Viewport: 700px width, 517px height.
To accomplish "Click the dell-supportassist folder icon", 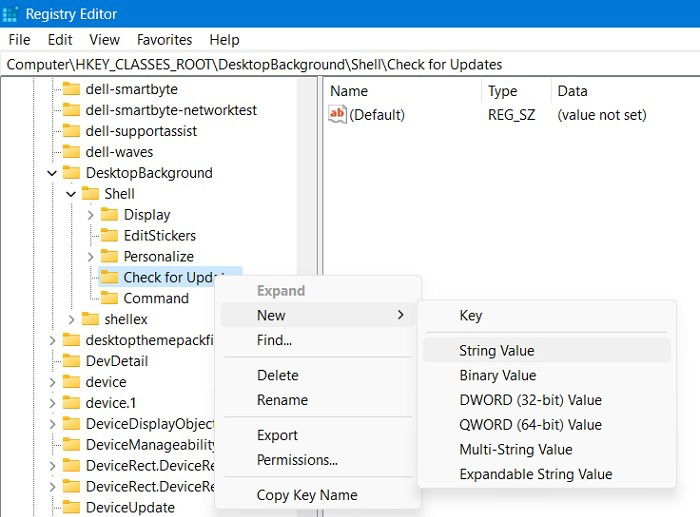I will [x=71, y=131].
